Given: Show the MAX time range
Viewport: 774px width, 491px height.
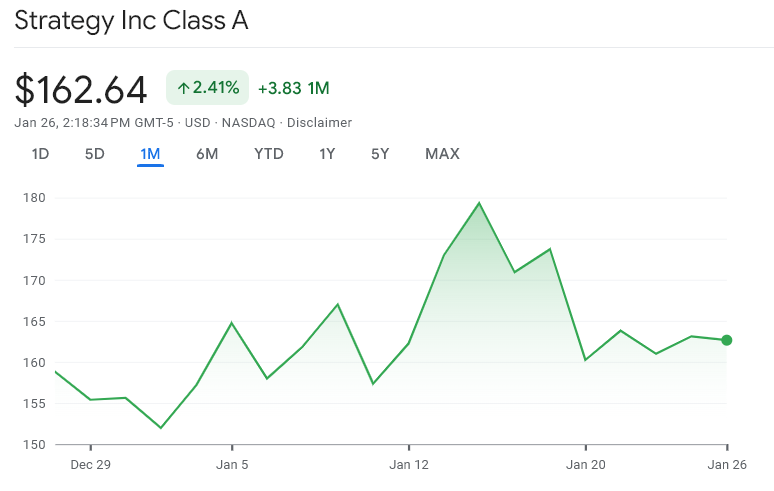Looking at the screenshot, I should pyautogui.click(x=442, y=154).
